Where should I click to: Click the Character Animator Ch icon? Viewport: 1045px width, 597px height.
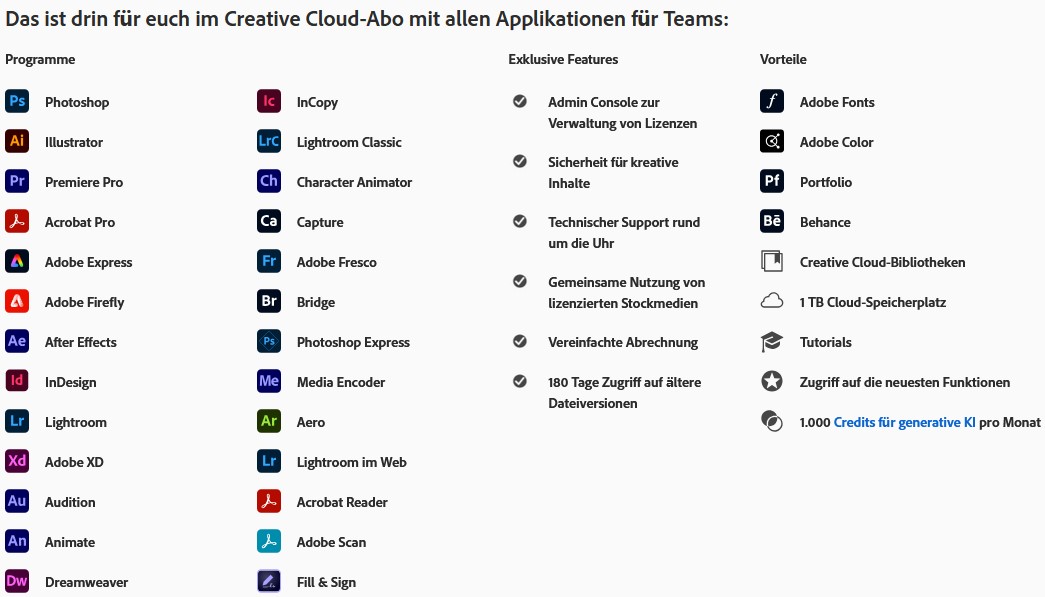coord(269,181)
